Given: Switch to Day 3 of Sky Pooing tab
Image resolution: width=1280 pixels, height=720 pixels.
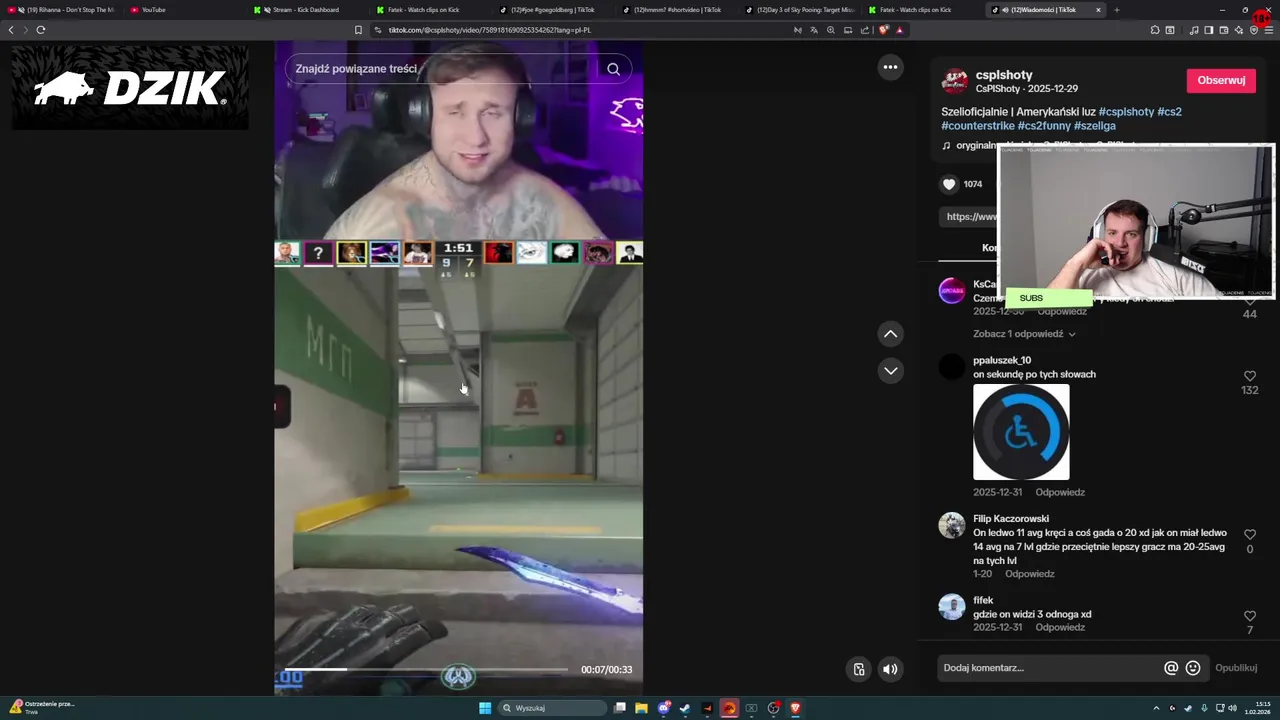Looking at the screenshot, I should tap(800, 10).
